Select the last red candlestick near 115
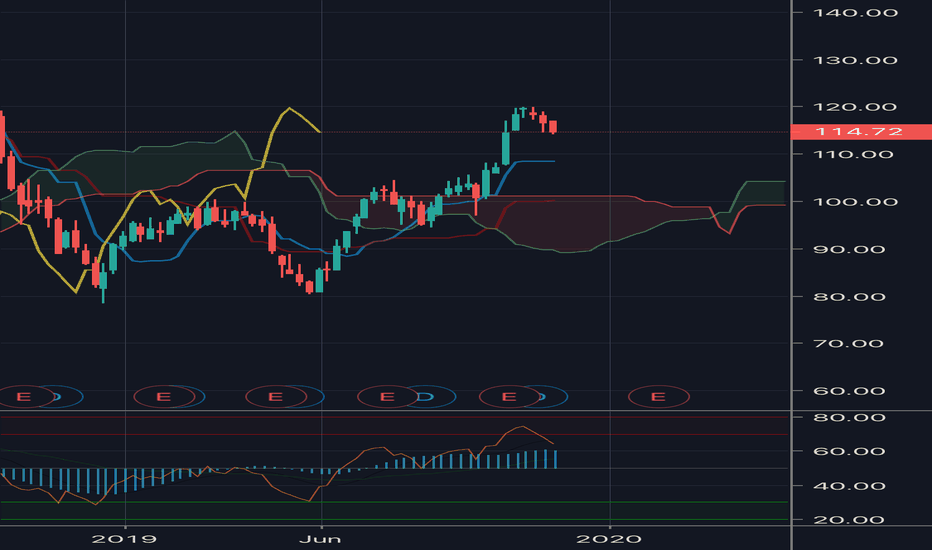Image resolution: width=932 pixels, height=550 pixels. (x=553, y=127)
